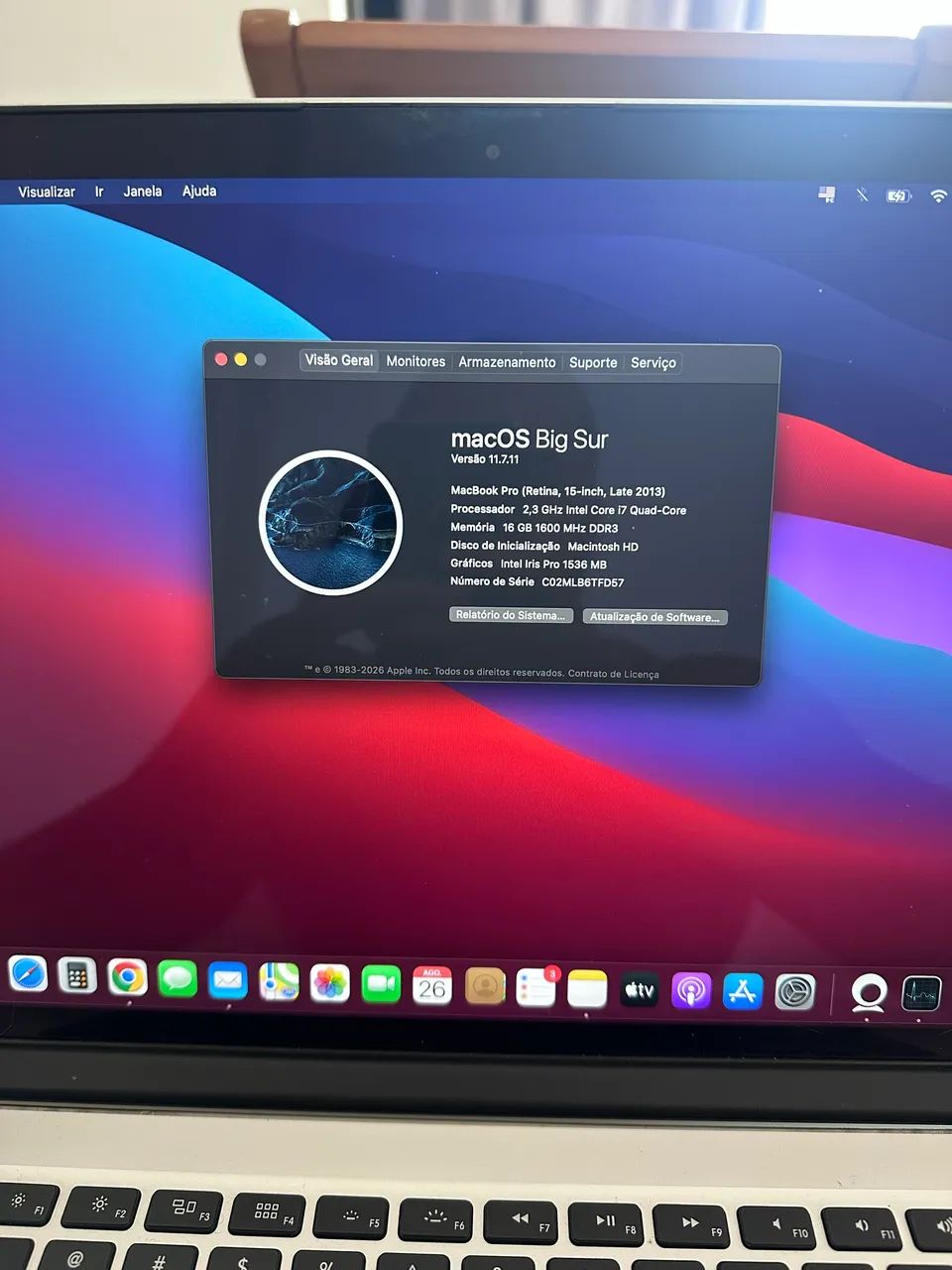The image size is (952, 1270).
Task: Click serial number C02MLB6TFD57
Action: 583,582
